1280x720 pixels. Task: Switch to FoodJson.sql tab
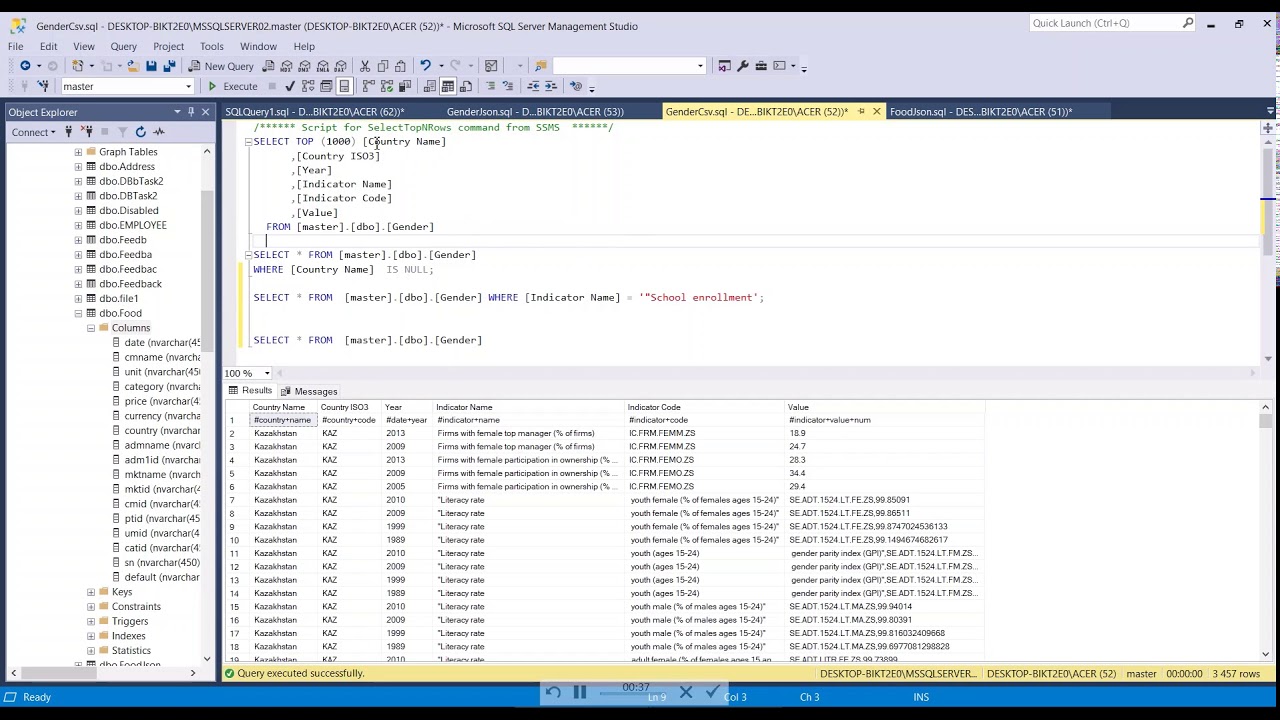pos(980,112)
